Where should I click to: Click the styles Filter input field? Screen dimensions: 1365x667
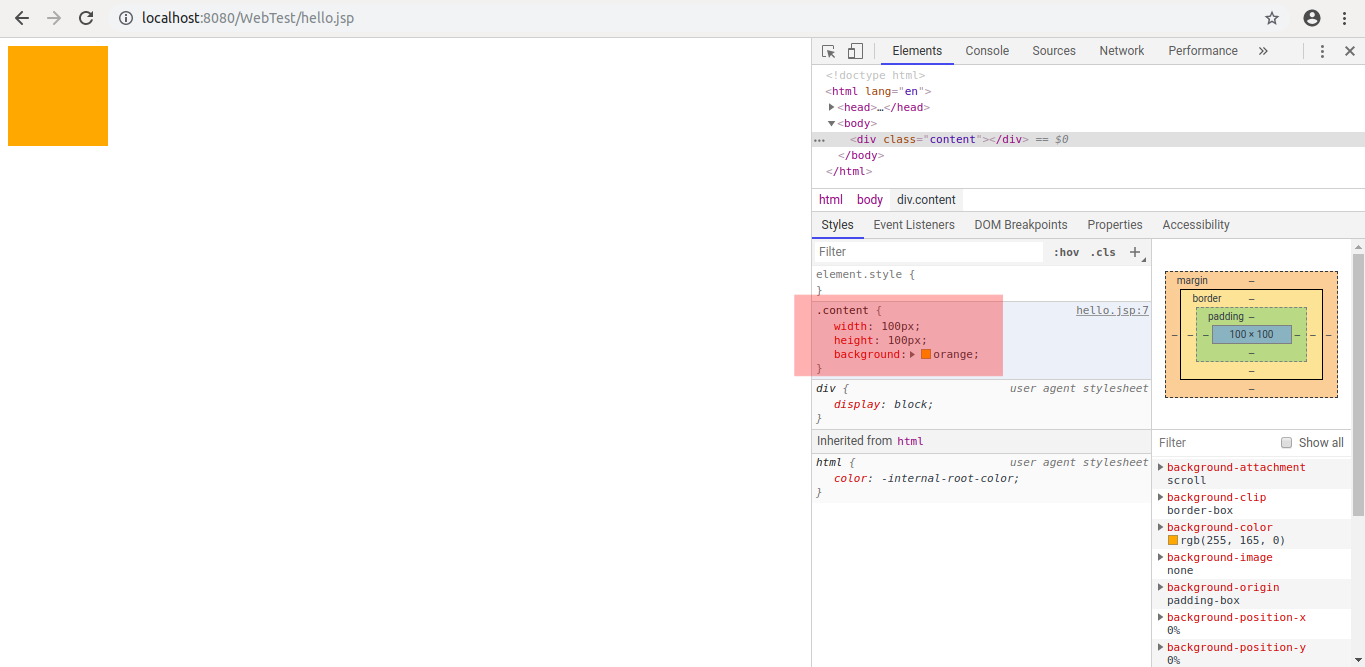(x=929, y=252)
